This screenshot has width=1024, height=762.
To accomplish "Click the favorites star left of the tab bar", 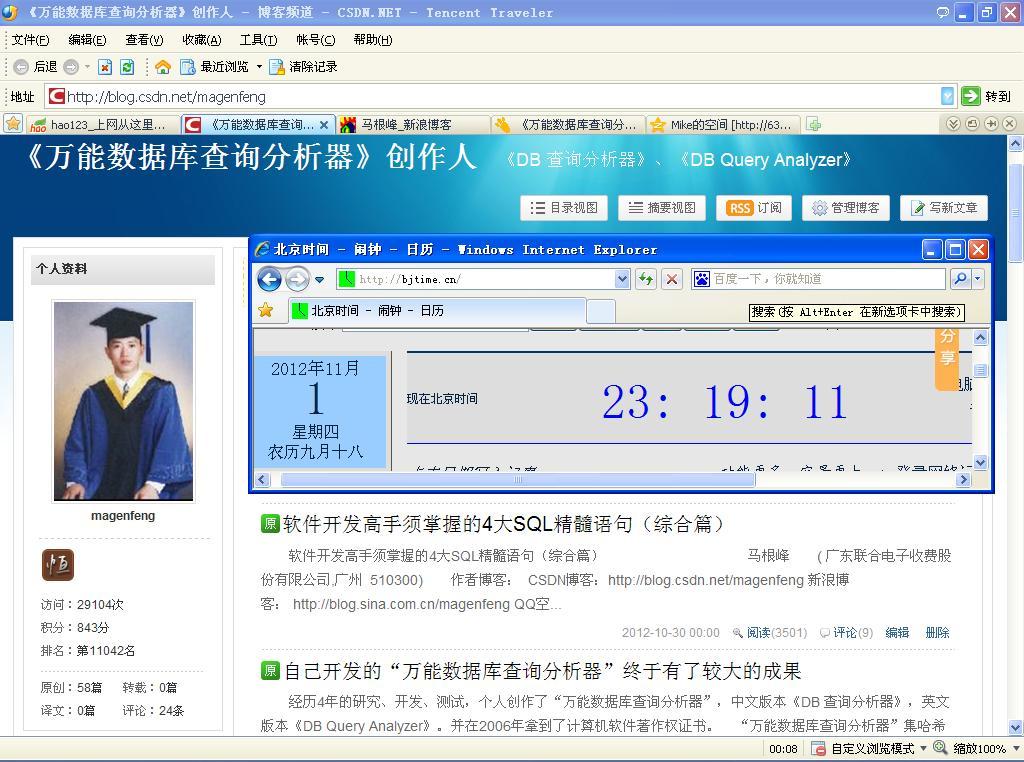I will pos(13,124).
